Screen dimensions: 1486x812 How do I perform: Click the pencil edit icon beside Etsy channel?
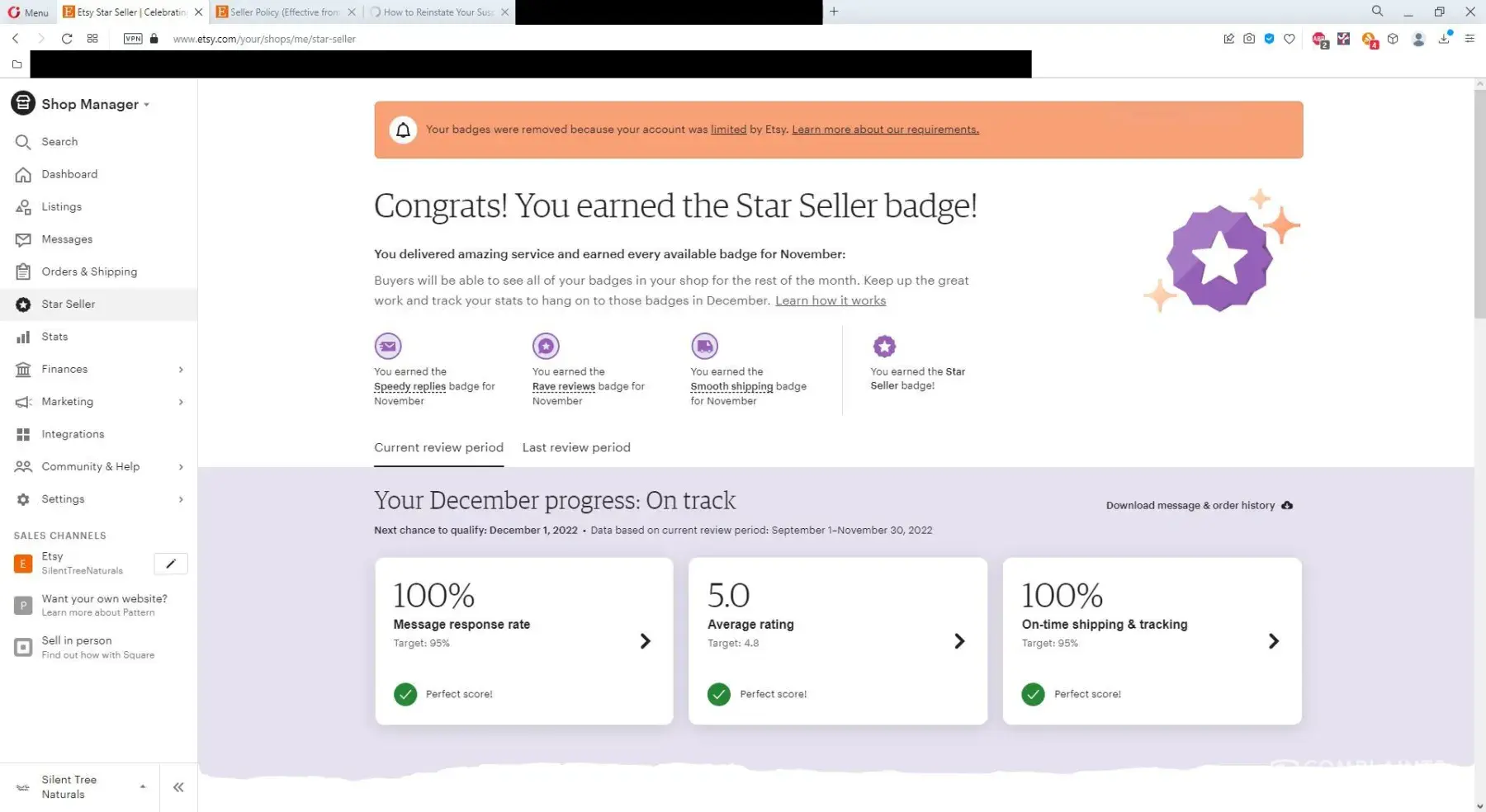(x=171, y=564)
